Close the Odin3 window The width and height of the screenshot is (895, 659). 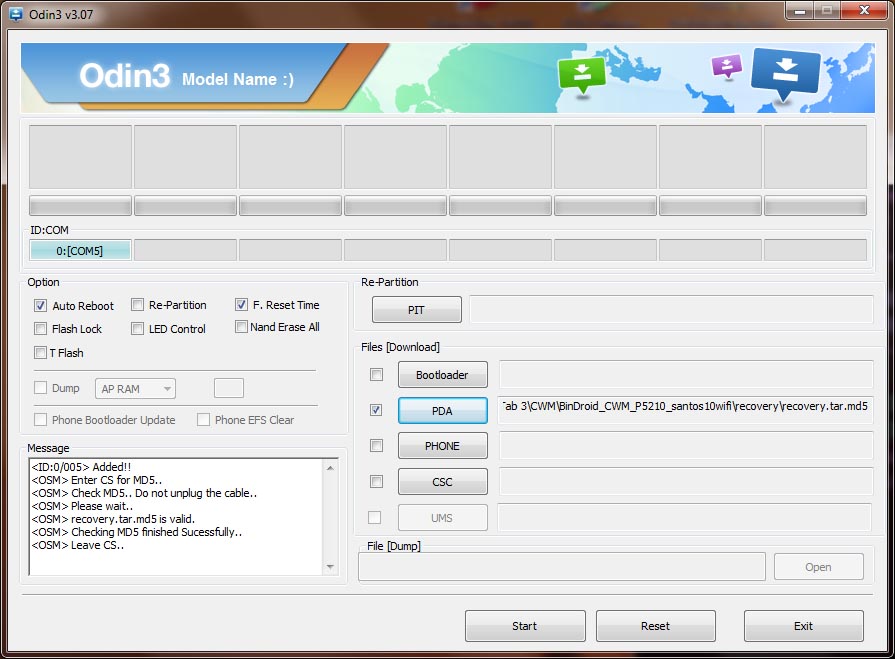click(865, 11)
